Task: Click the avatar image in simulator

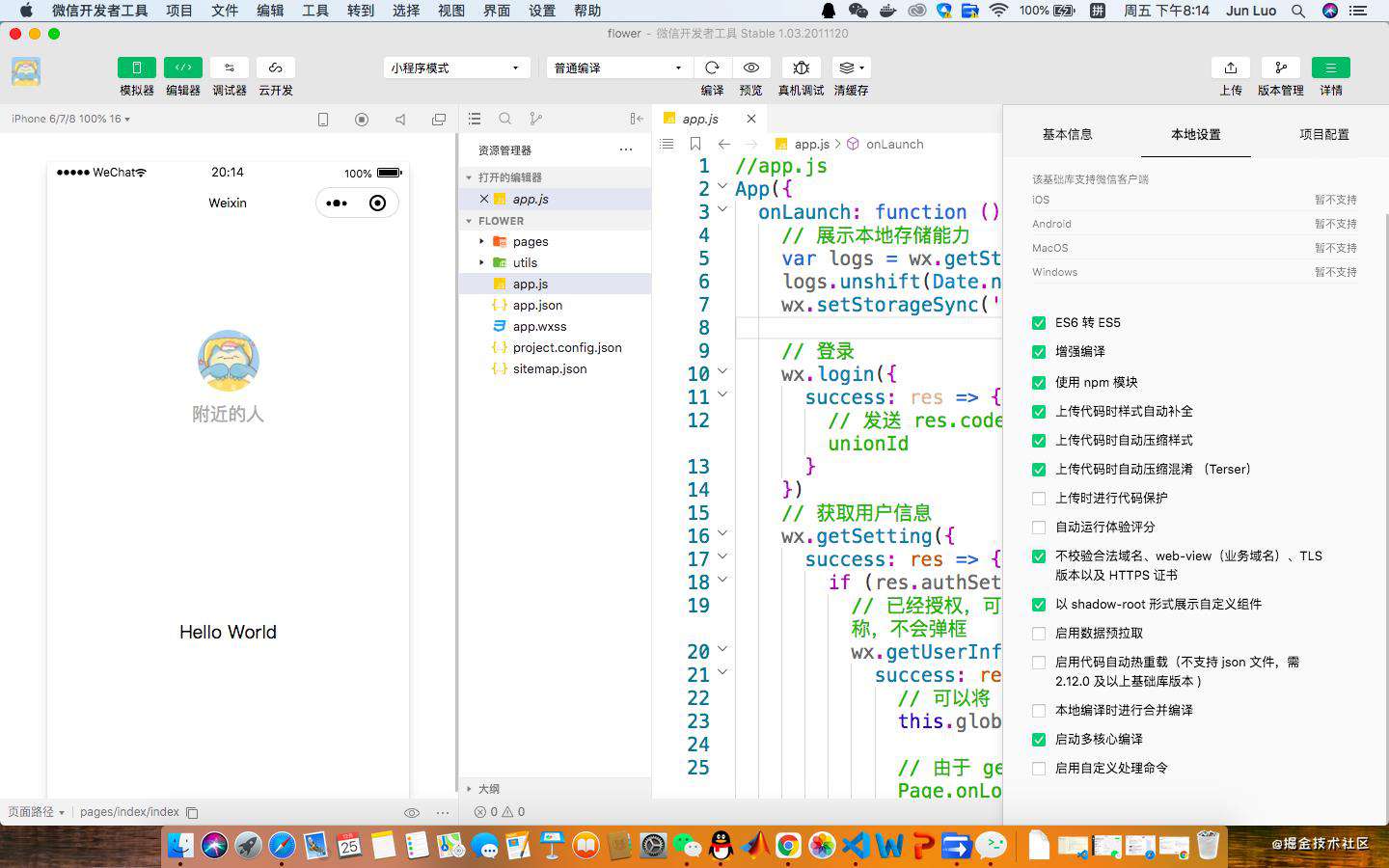Action: 229,361
